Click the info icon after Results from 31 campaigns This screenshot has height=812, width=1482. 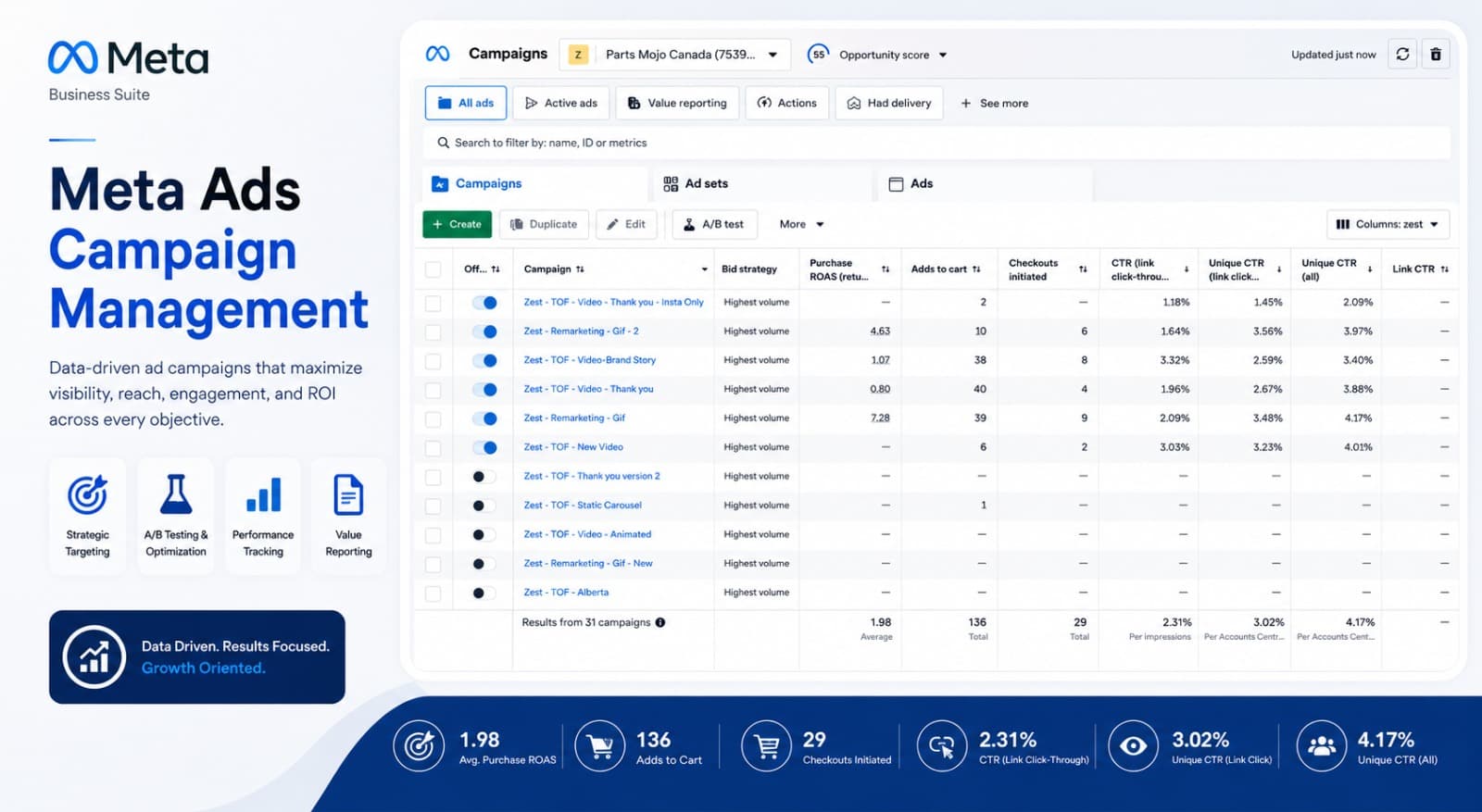(x=660, y=622)
